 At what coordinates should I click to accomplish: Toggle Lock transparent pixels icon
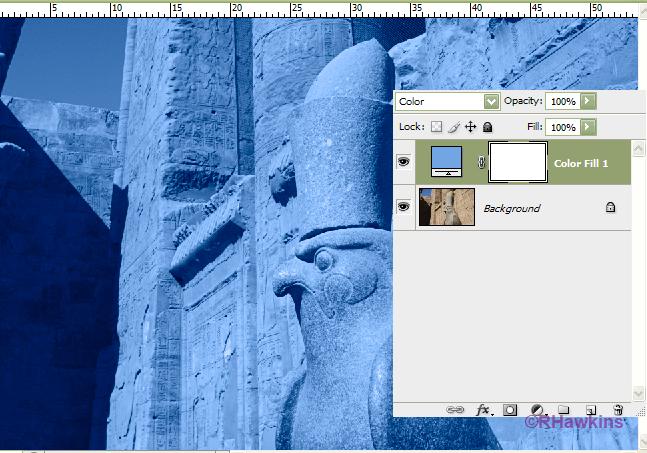tap(436, 127)
